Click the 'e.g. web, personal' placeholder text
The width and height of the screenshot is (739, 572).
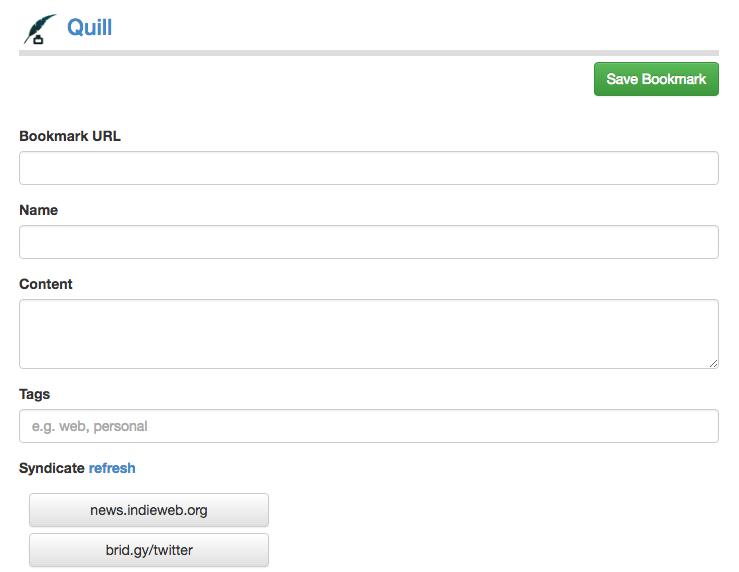pos(89,426)
